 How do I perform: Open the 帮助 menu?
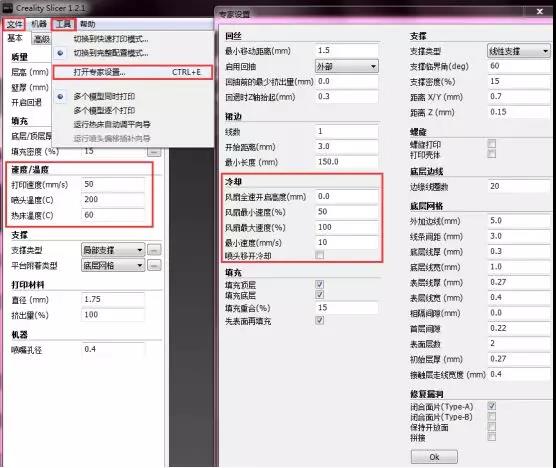pos(88,24)
